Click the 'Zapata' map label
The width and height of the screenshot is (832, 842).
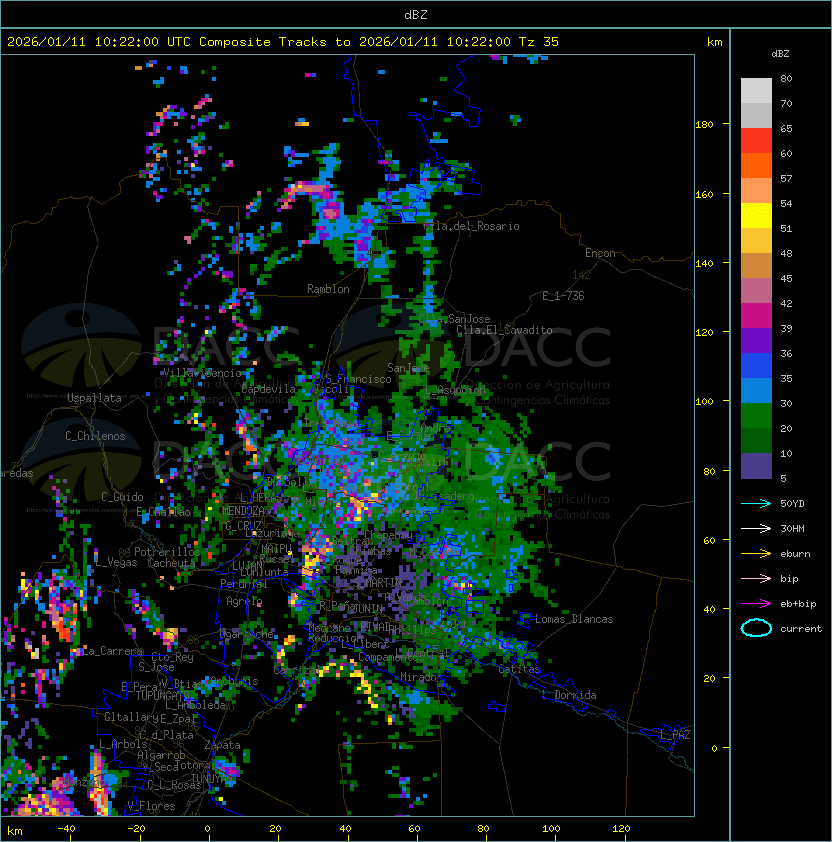(x=222, y=745)
